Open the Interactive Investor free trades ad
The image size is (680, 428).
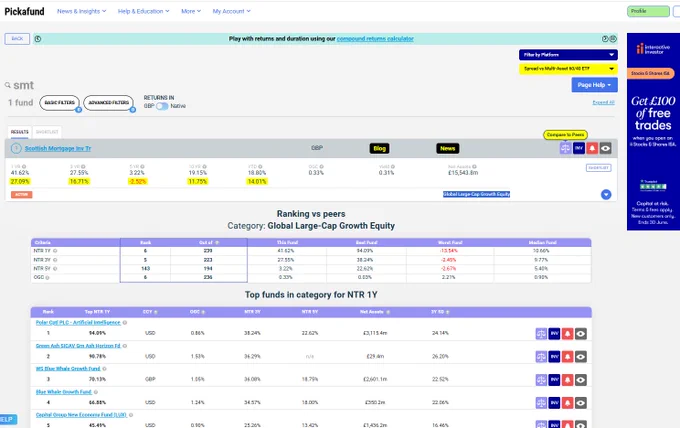pos(653,132)
